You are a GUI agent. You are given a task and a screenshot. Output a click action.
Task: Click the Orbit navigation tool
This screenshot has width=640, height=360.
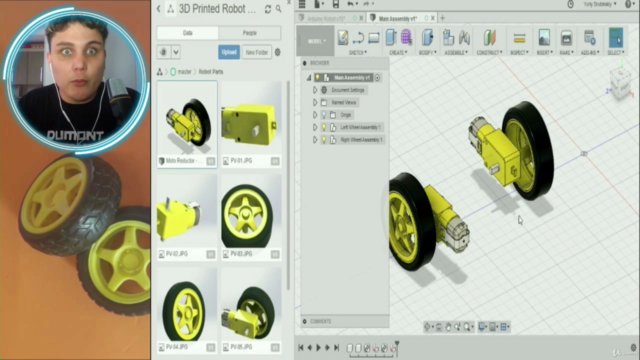(x=427, y=327)
